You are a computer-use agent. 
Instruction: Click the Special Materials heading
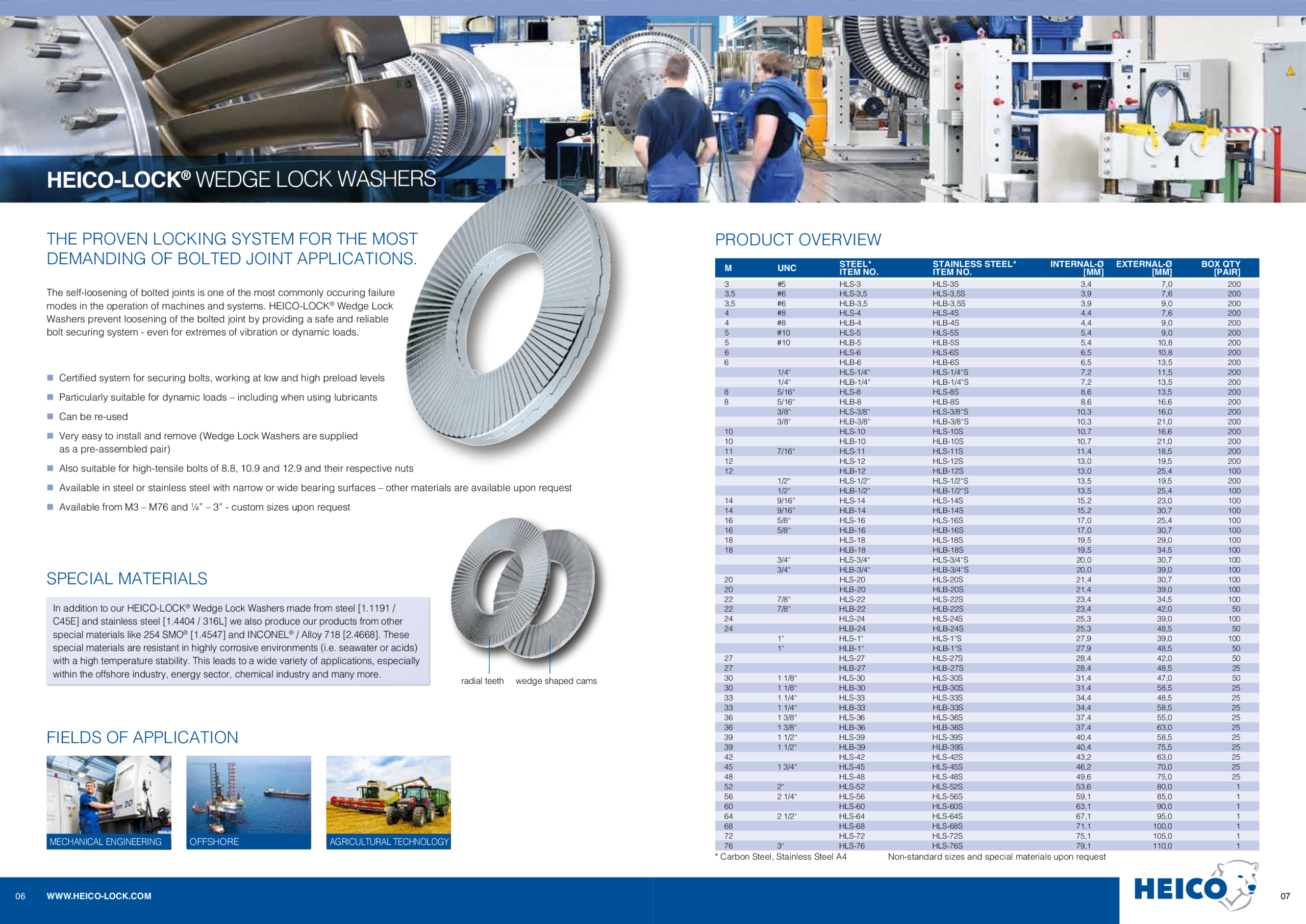click(x=127, y=579)
